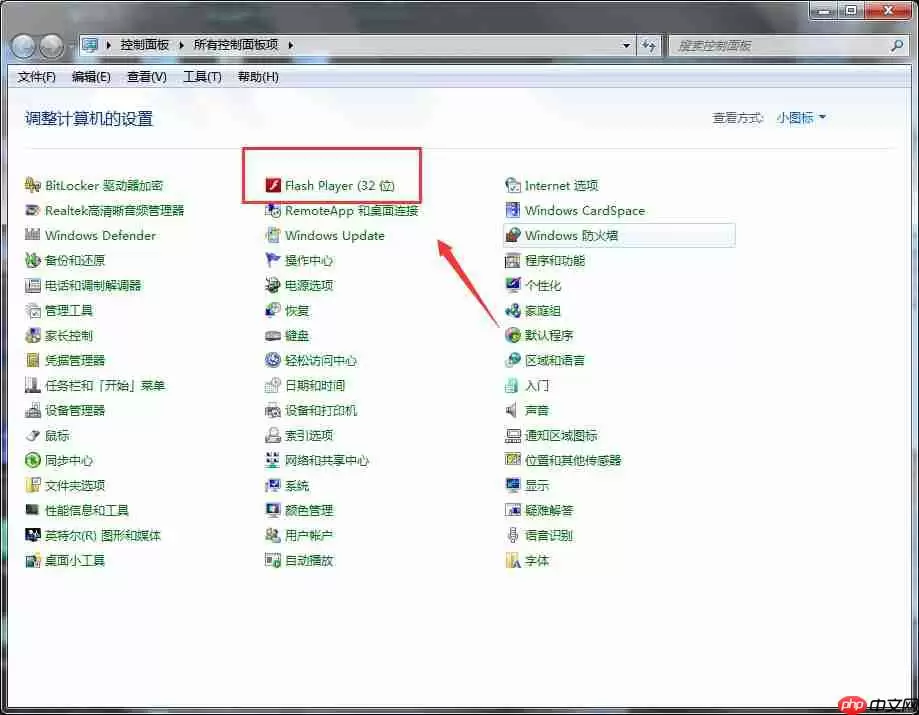Expand the address bar history dropdown
919x715 pixels.
[x=626, y=44]
